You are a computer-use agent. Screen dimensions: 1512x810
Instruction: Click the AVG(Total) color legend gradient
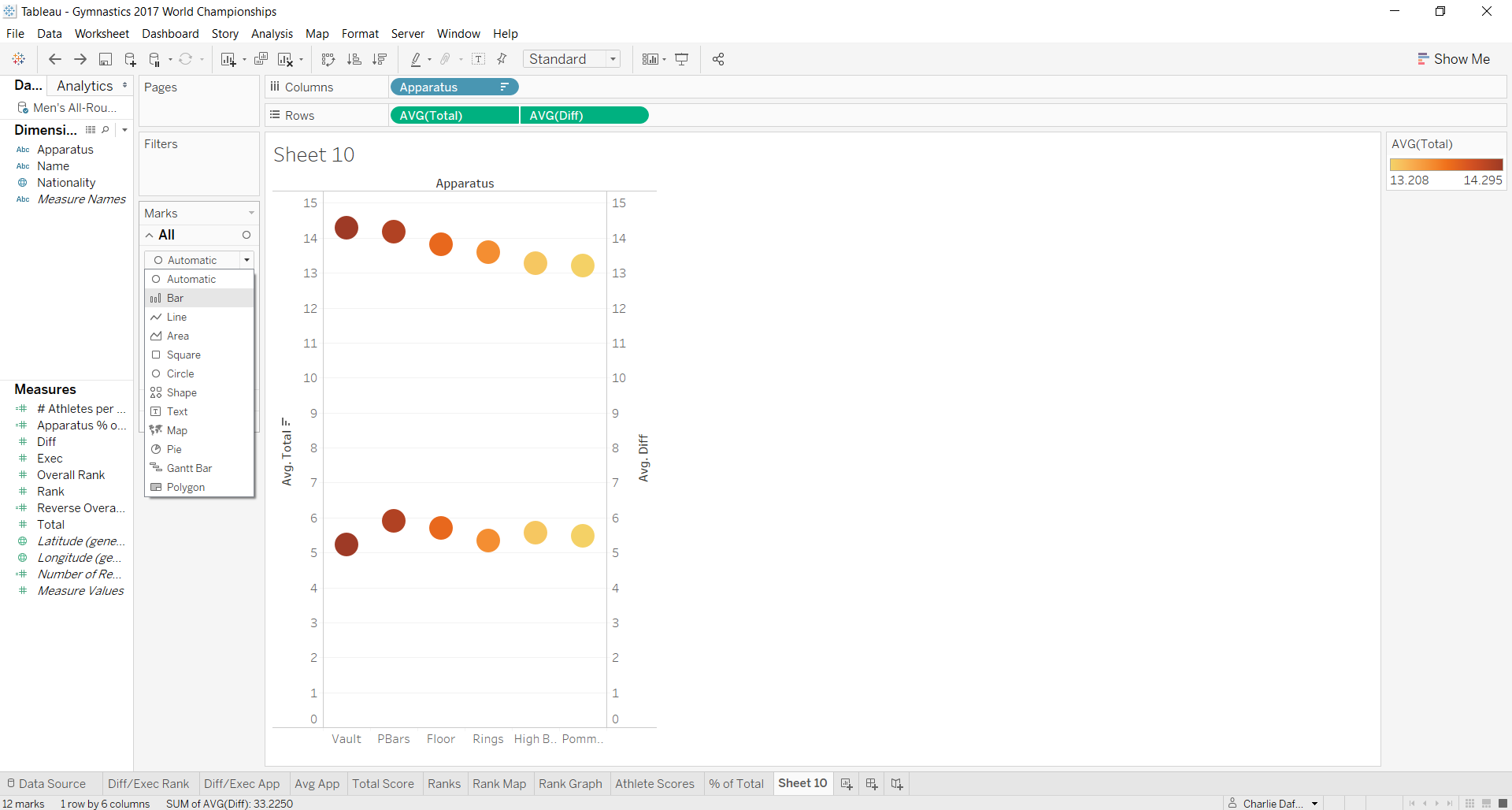click(x=1447, y=164)
